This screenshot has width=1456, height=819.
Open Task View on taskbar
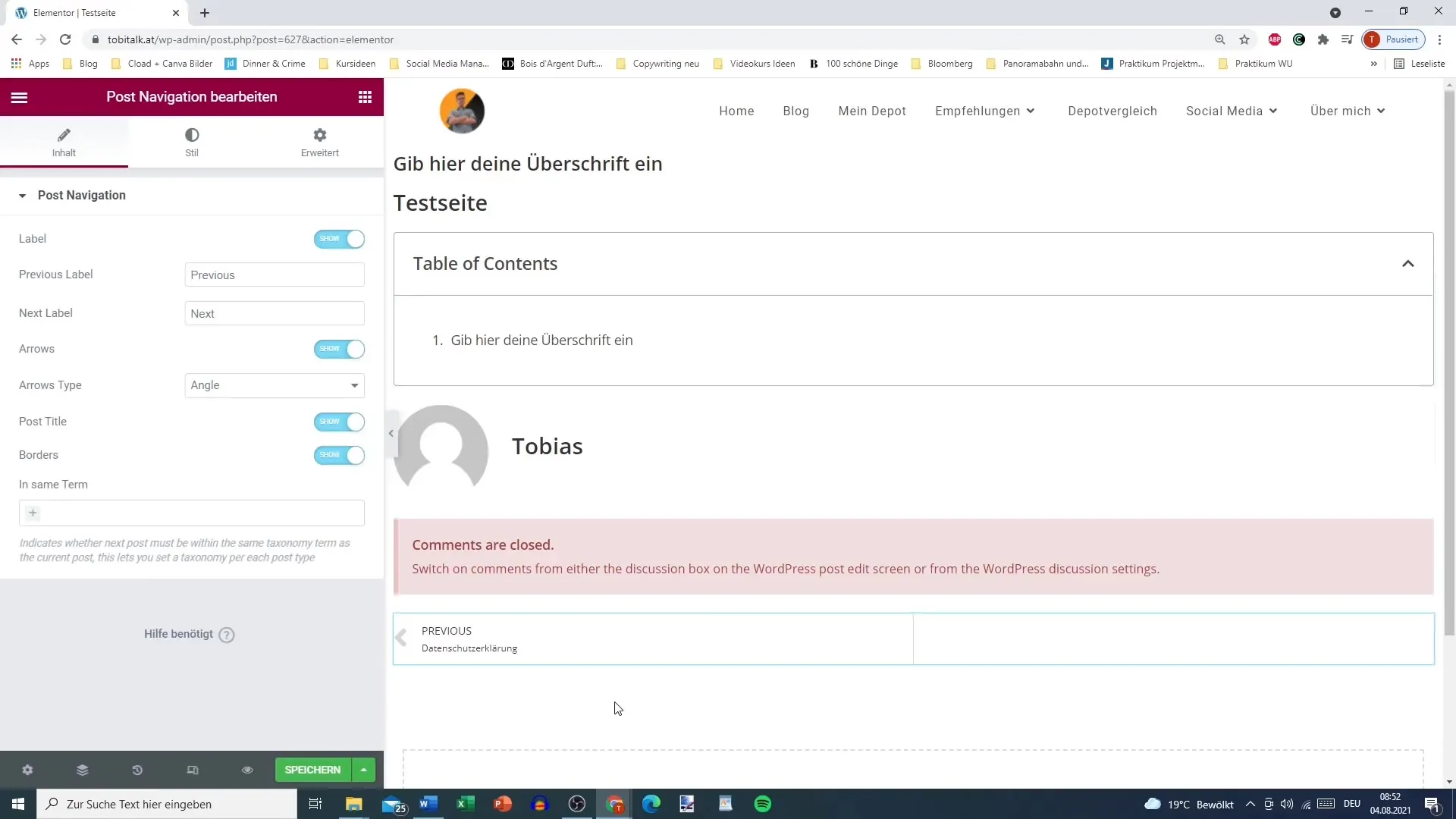pos(315,804)
